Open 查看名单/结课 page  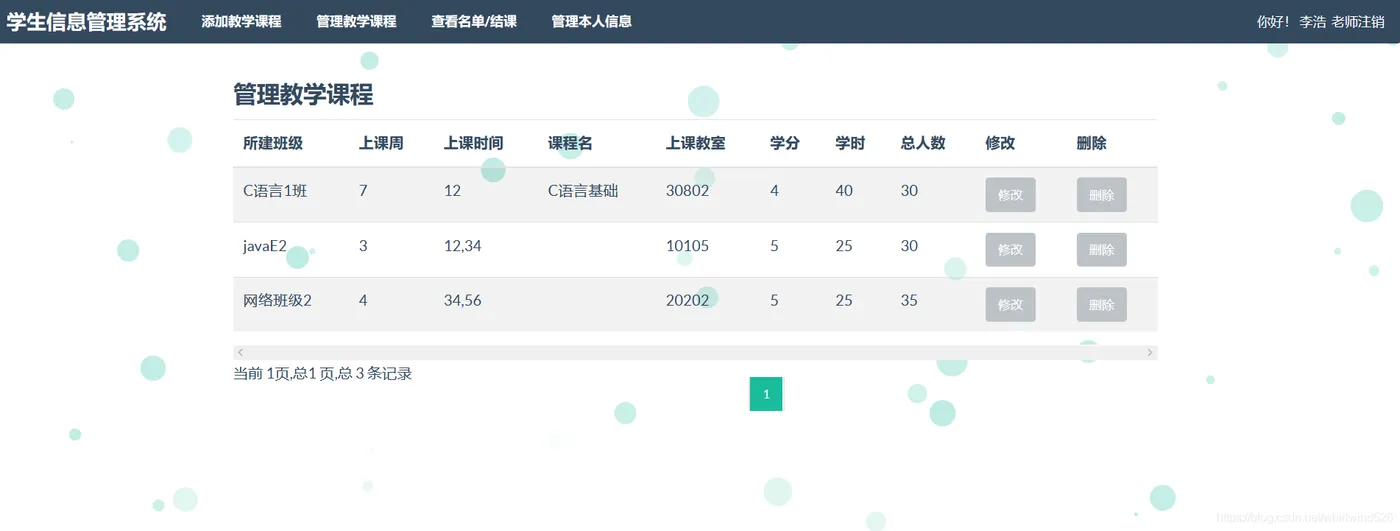[x=474, y=21]
